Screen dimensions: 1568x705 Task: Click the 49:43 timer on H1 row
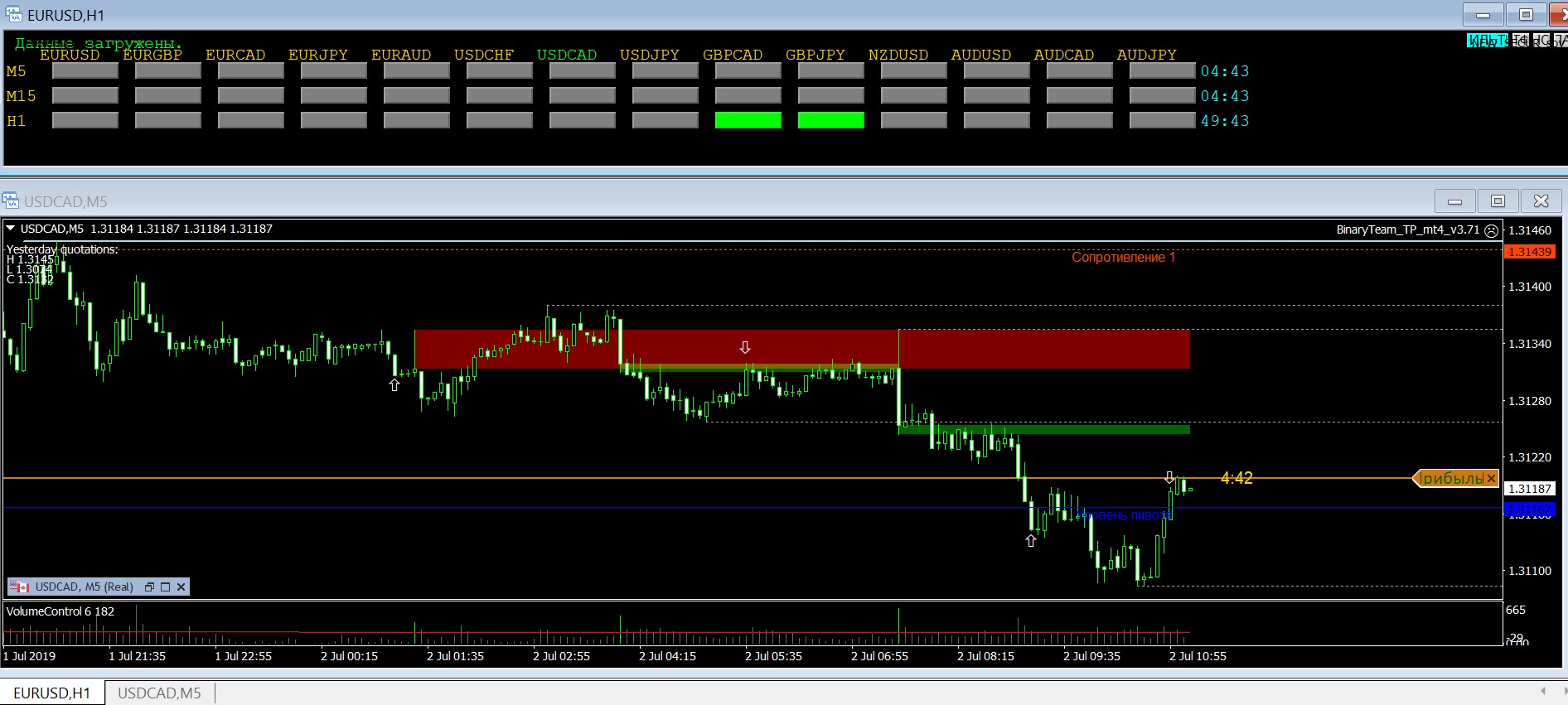(1225, 121)
